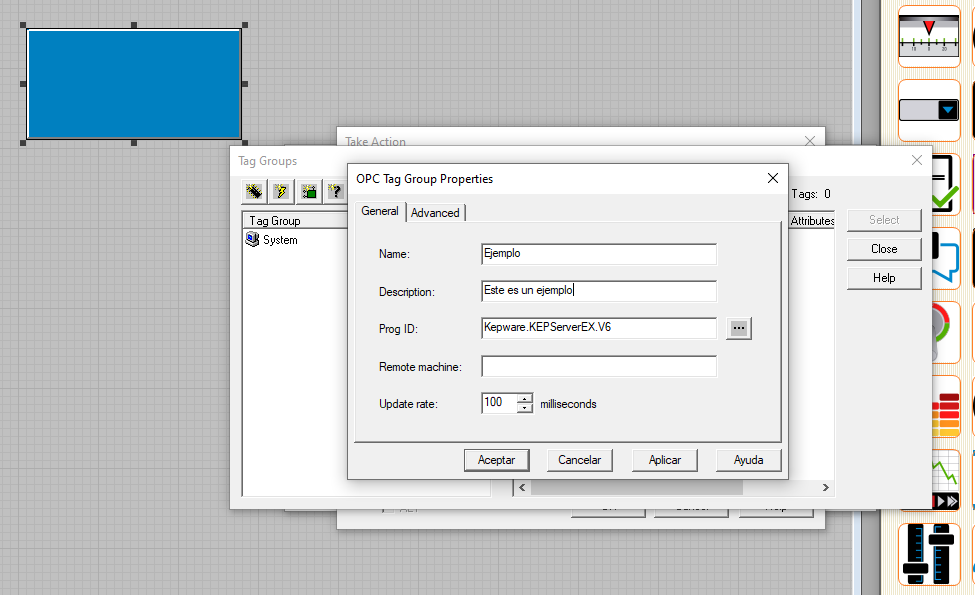The image size is (975, 595).
Task: Increase the update rate with up arrow
Action: coord(525,398)
